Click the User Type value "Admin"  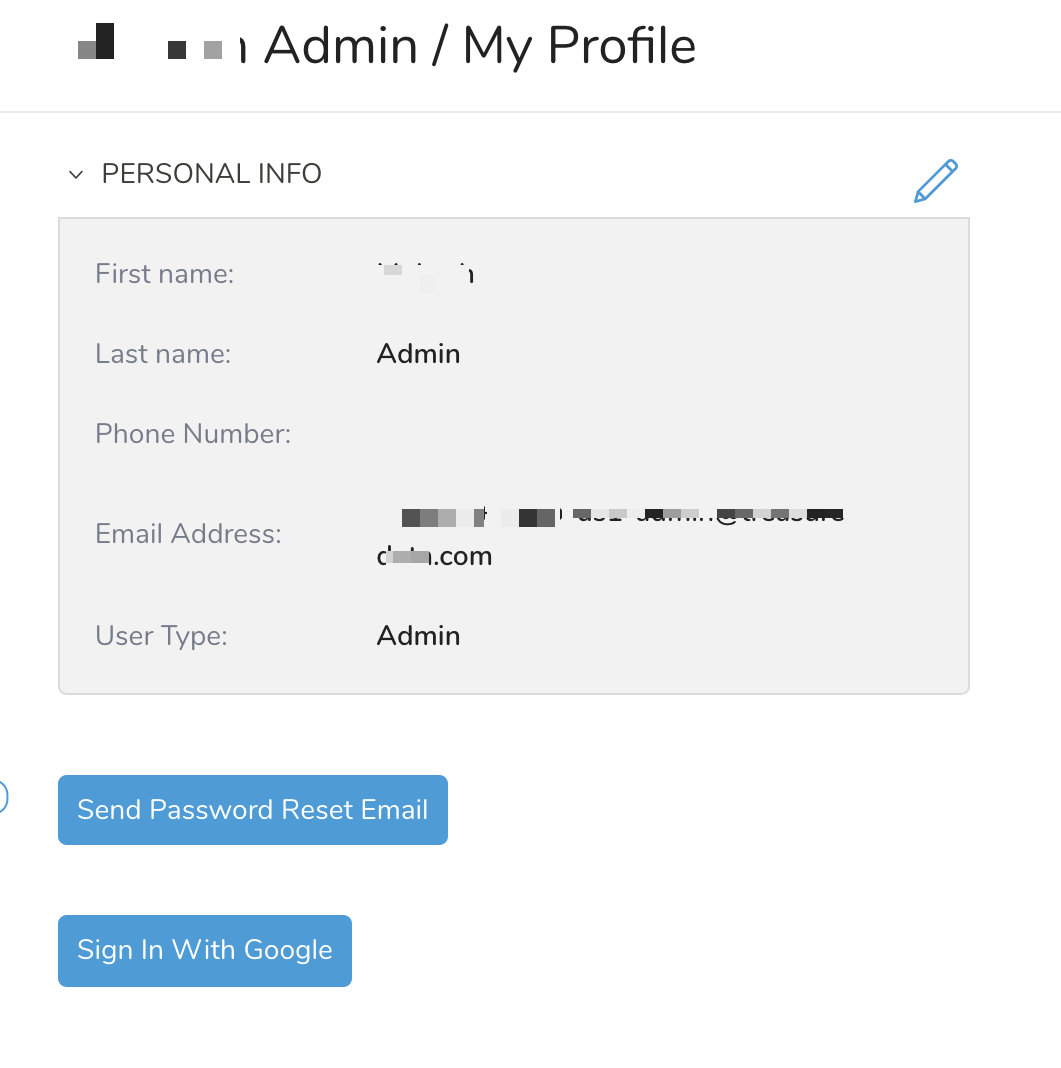click(418, 636)
